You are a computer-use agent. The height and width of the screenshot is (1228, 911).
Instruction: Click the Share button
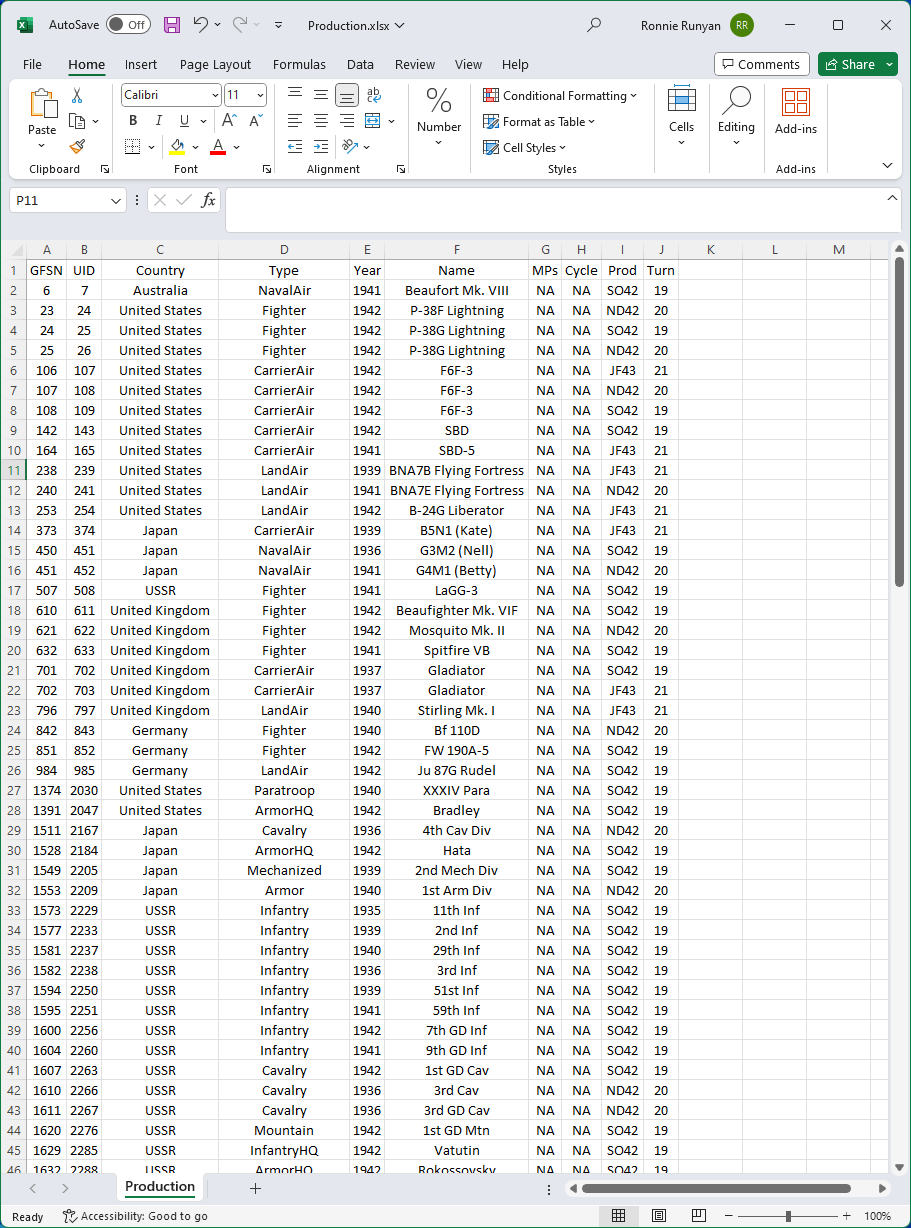coord(850,64)
